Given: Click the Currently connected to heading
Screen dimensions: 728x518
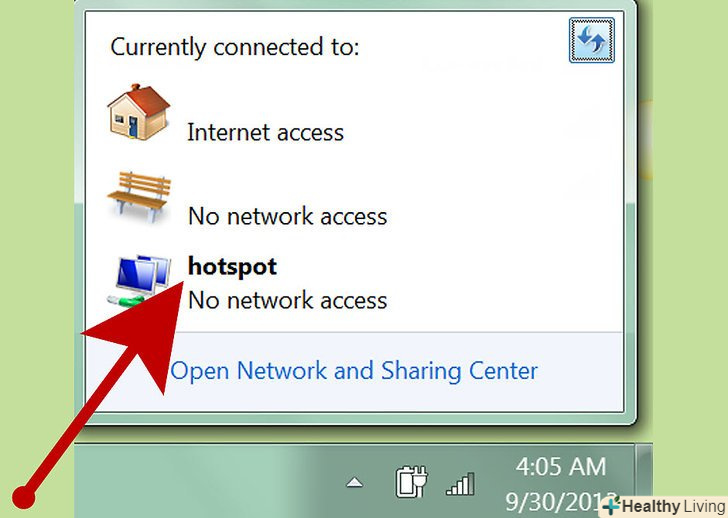Looking at the screenshot, I should click(235, 47).
